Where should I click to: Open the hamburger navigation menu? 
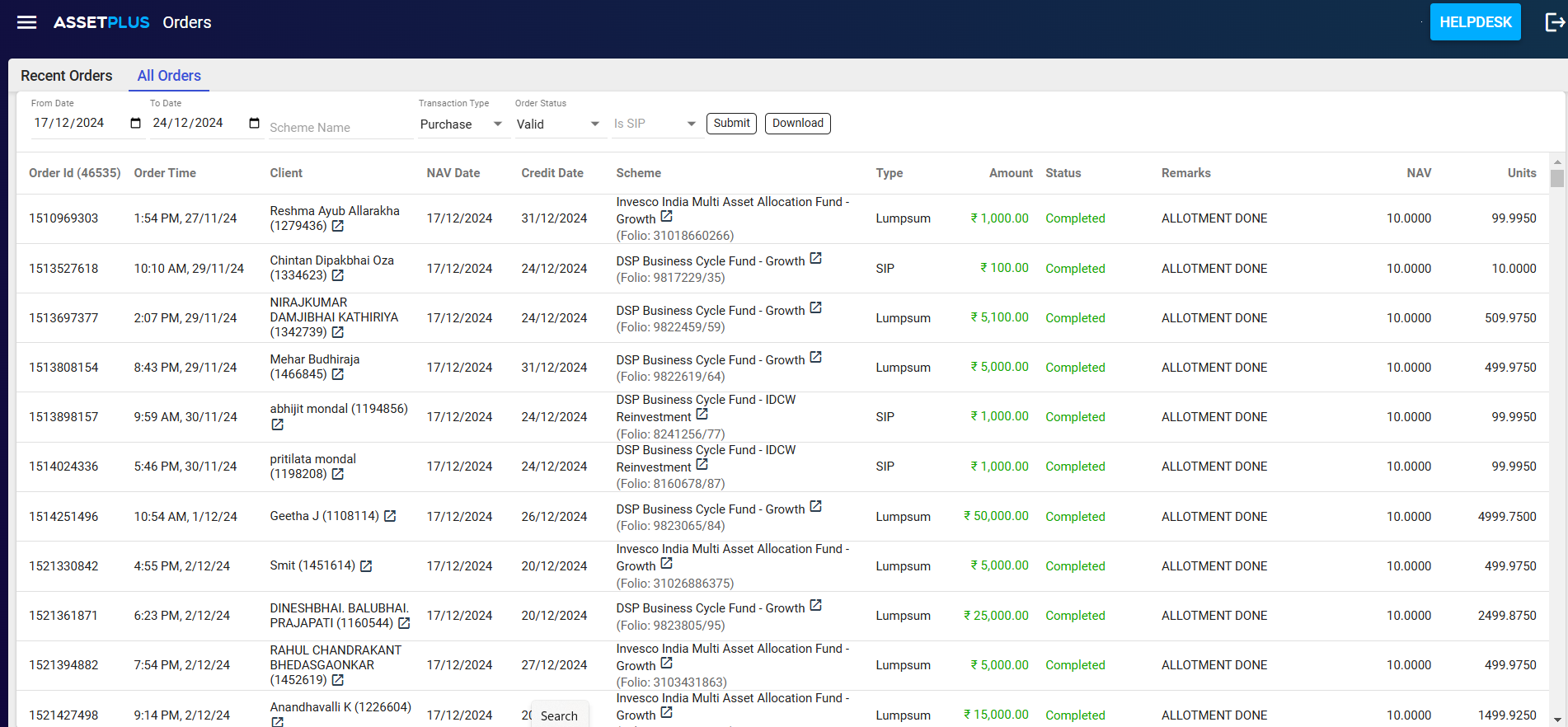27,22
